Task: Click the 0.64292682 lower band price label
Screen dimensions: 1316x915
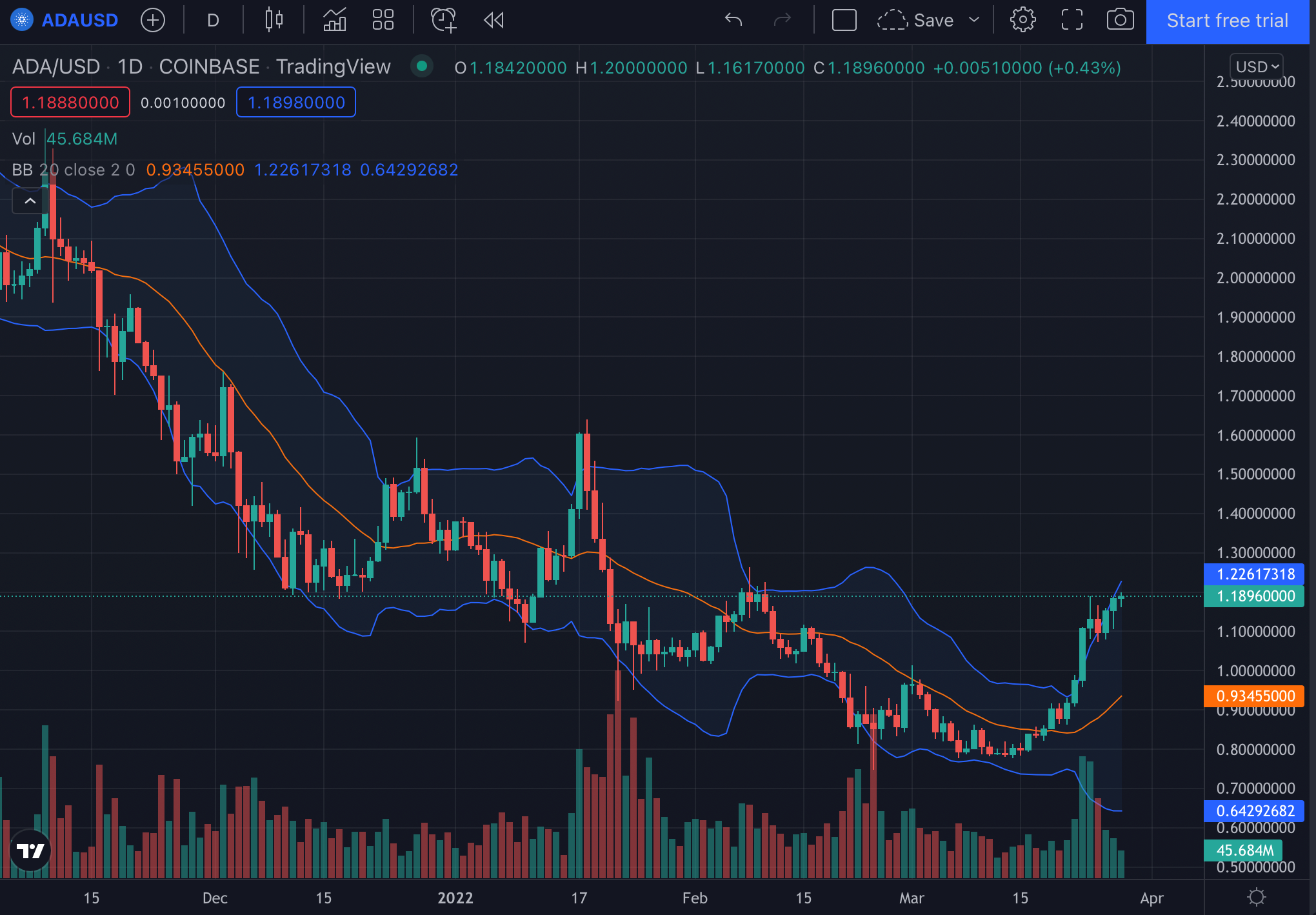Action: tap(1255, 811)
